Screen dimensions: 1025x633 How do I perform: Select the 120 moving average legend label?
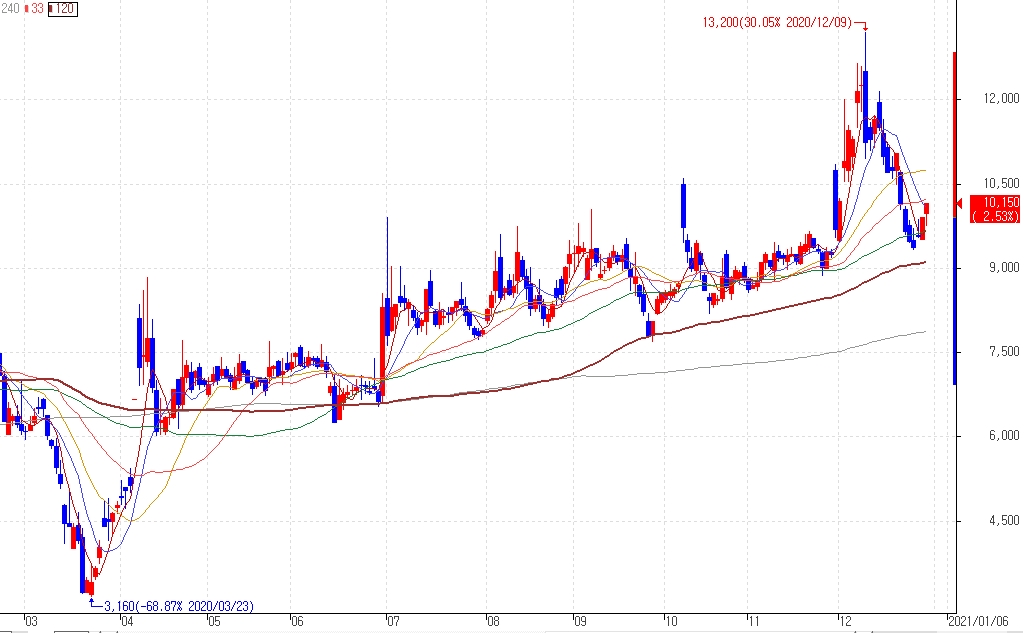(x=63, y=9)
